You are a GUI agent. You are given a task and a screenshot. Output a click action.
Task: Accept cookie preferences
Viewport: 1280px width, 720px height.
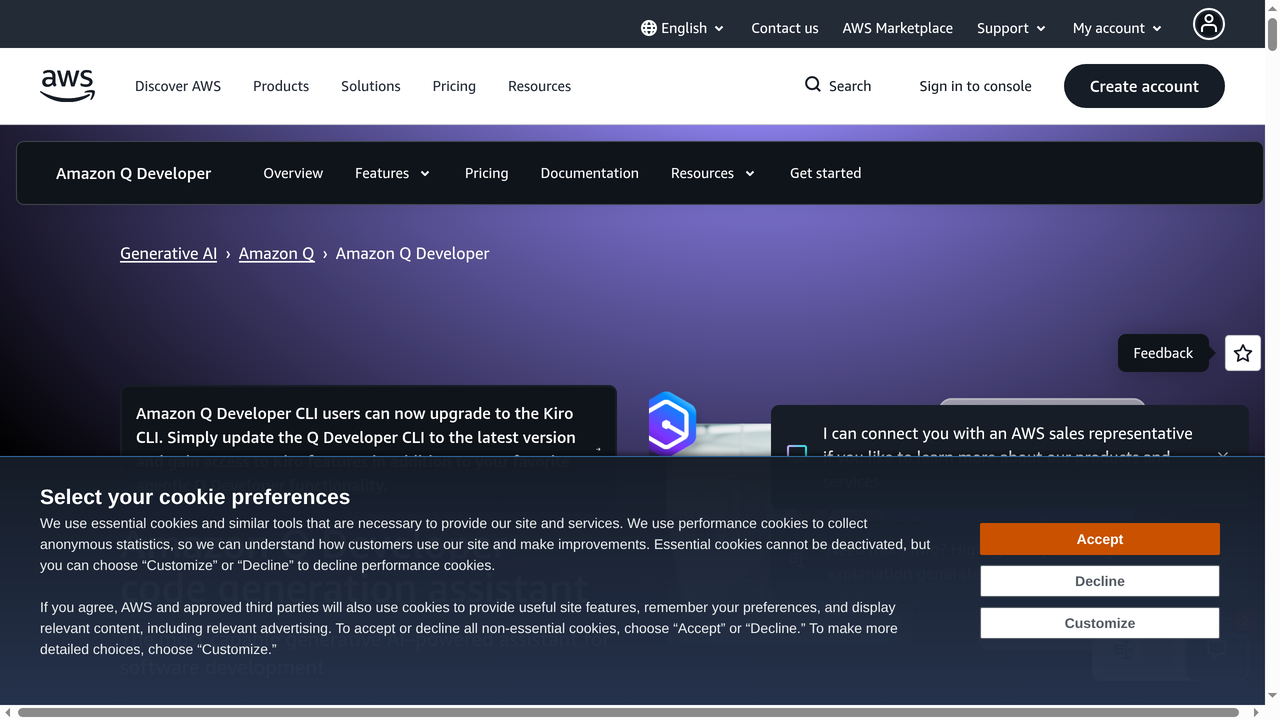tap(1099, 538)
